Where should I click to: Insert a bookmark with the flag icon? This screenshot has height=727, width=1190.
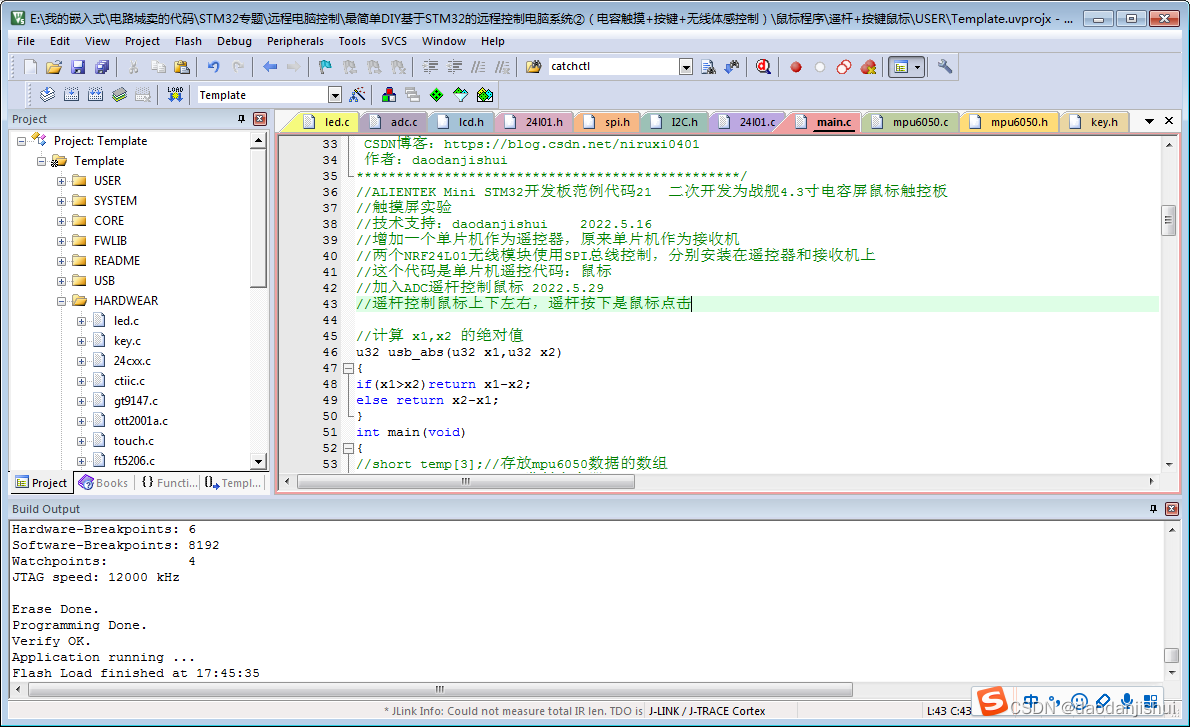pos(326,67)
